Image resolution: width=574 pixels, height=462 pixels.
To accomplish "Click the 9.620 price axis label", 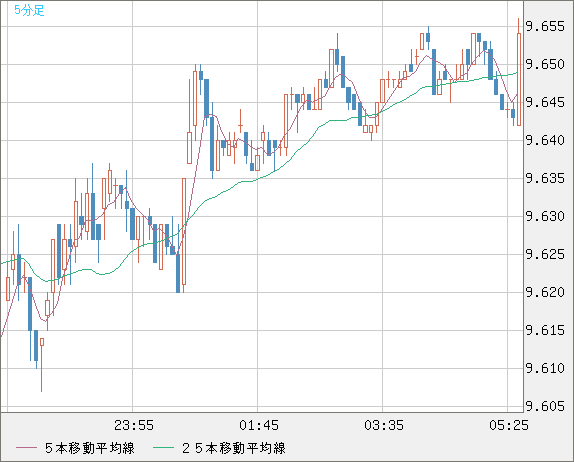I will click(x=545, y=292).
